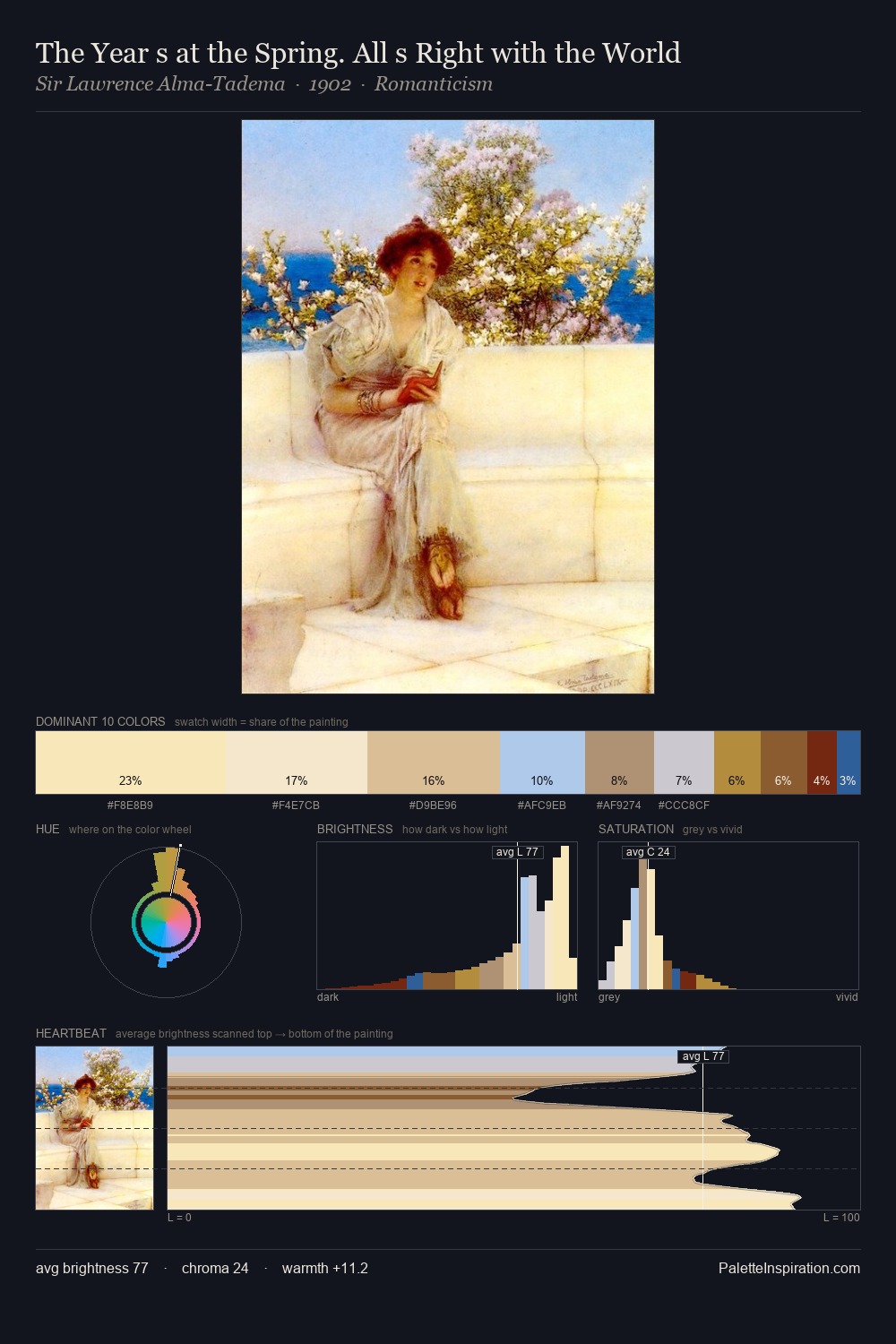Click hex code #CCC8CF
The image size is (896, 1344).
pos(684,806)
